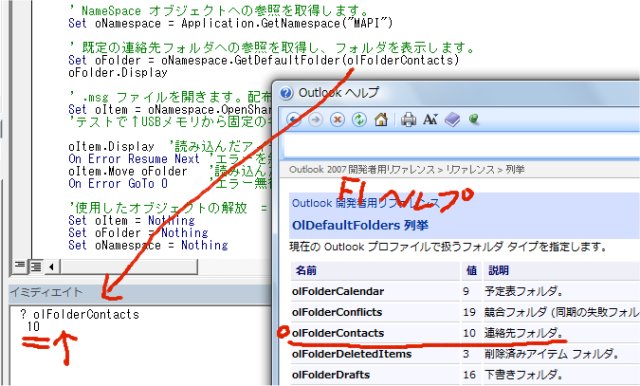Click value 16 in olFolderDrafts row

click(x=469, y=375)
